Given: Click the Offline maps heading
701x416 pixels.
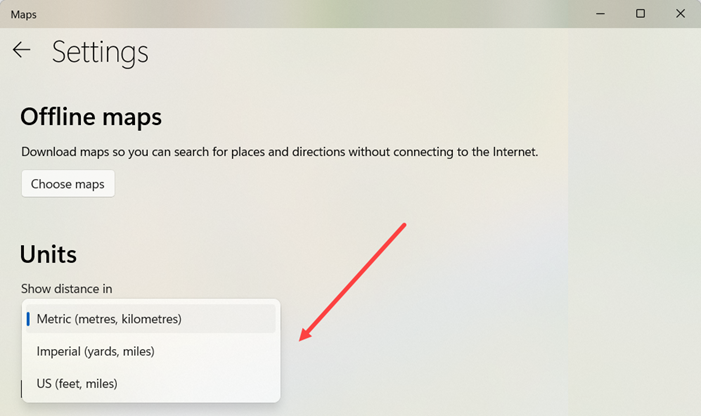Looking at the screenshot, I should click(x=91, y=117).
